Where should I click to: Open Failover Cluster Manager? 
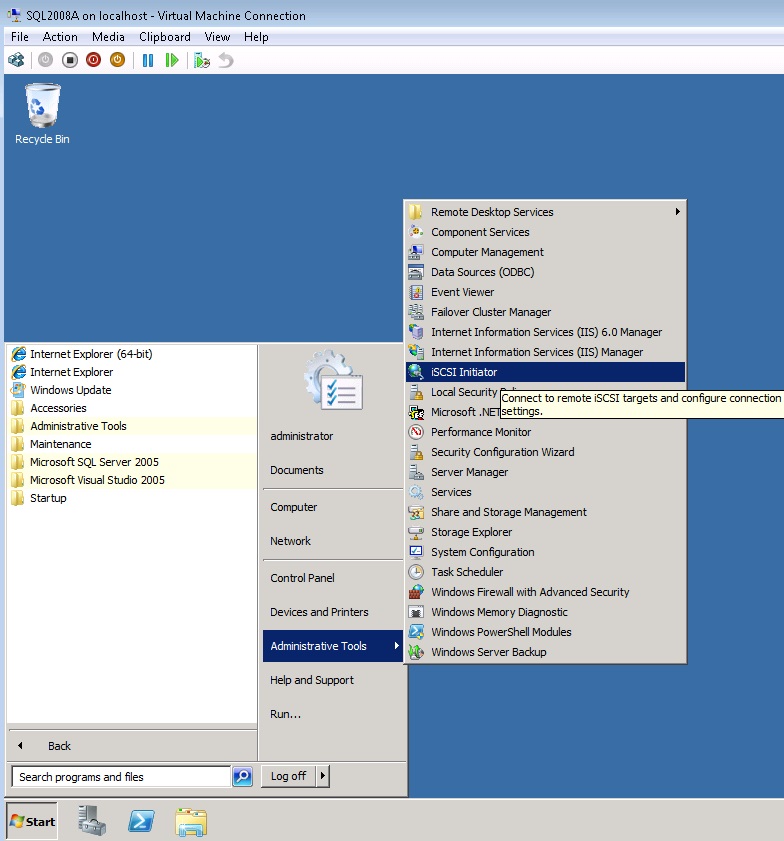545,312
